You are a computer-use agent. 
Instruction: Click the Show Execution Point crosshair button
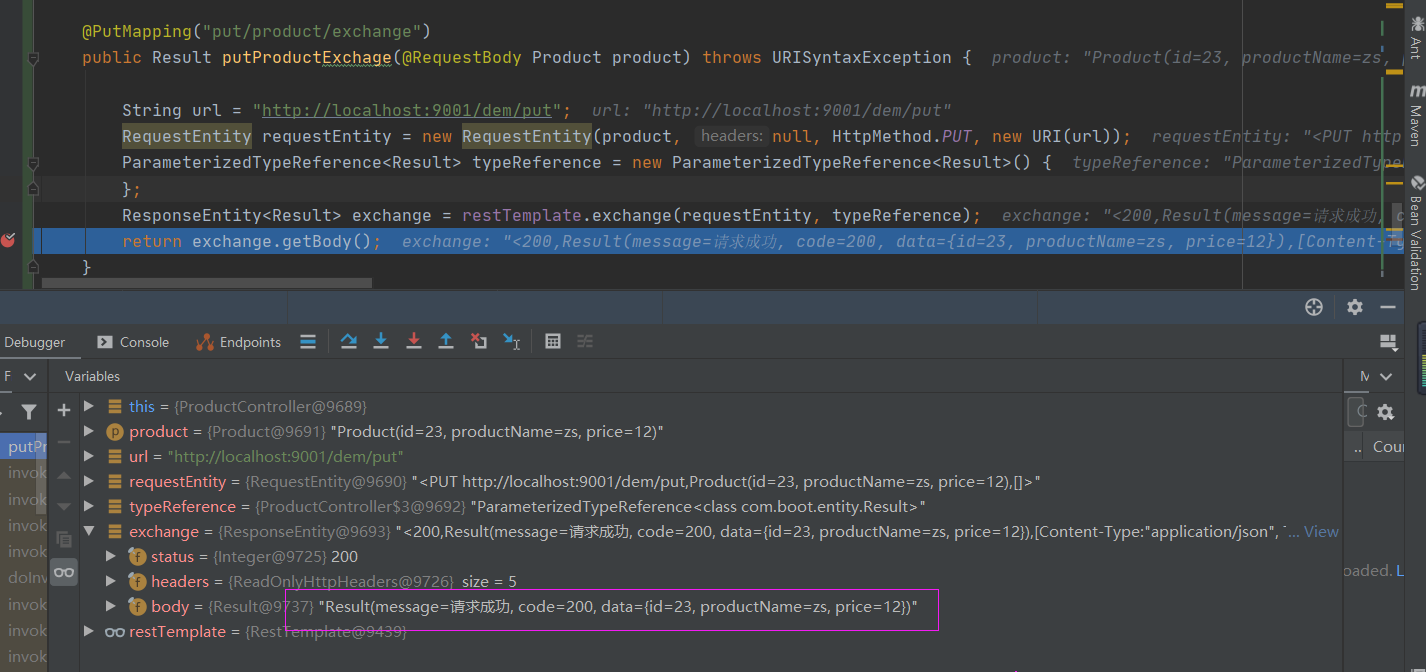1313,307
